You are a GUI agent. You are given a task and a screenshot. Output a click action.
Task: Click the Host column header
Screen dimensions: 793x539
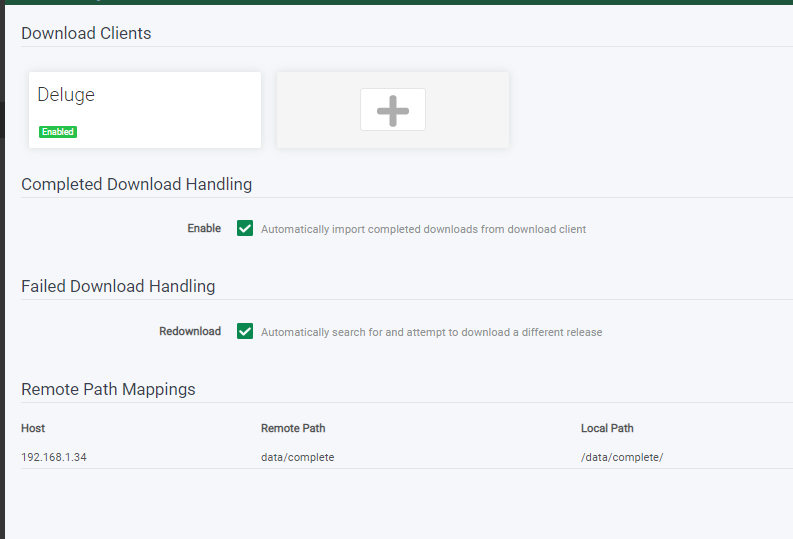click(x=33, y=428)
